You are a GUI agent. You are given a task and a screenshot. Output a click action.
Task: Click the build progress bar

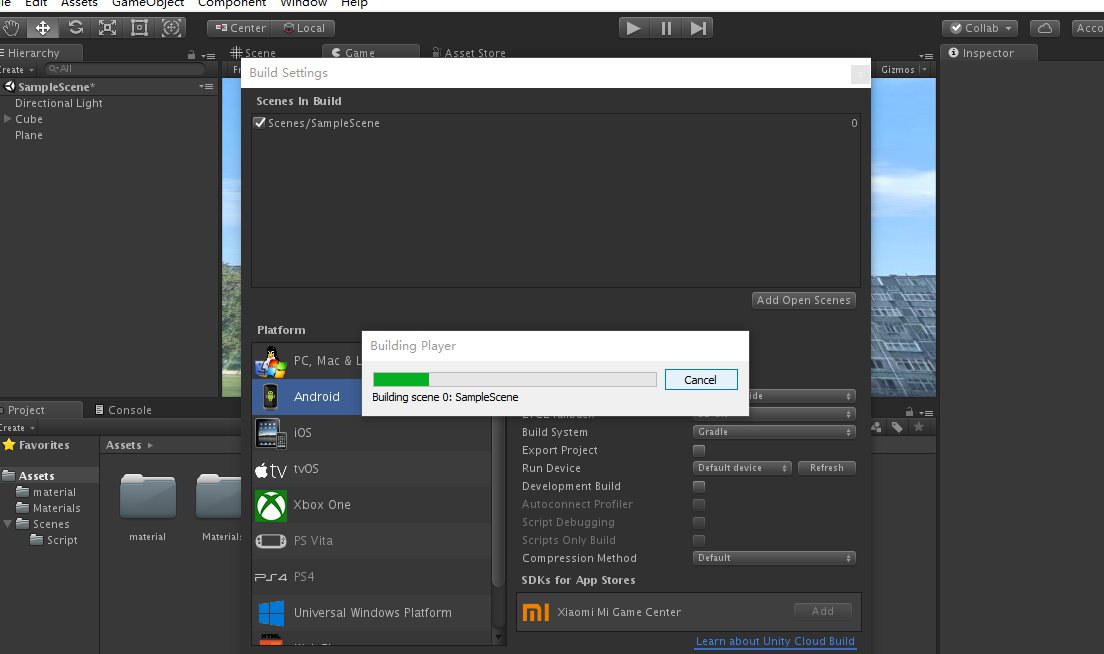[x=513, y=379]
